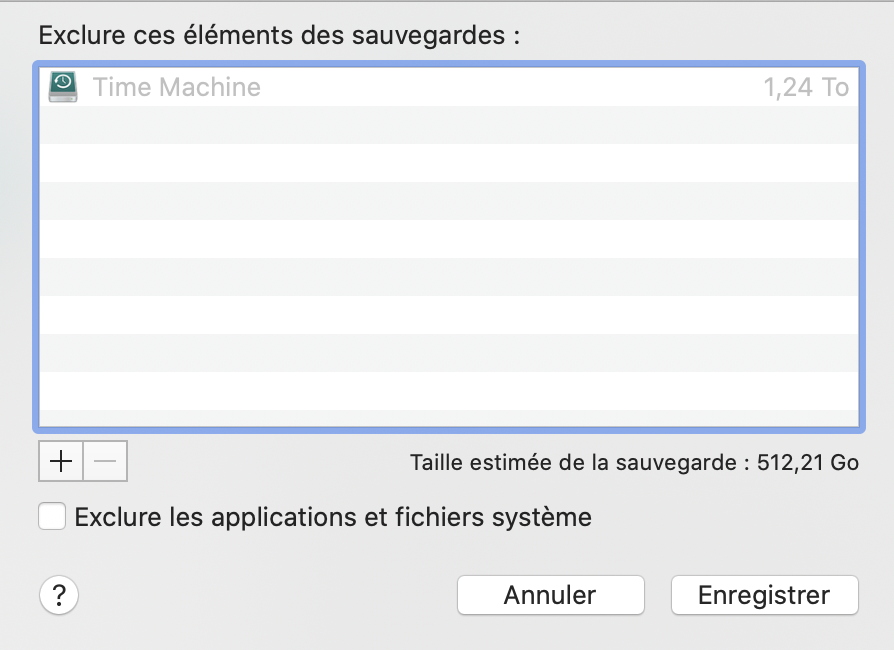894x650 pixels.
Task: Click the bottom-most row of the exclusion list
Action: pyautogui.click(x=448, y=420)
